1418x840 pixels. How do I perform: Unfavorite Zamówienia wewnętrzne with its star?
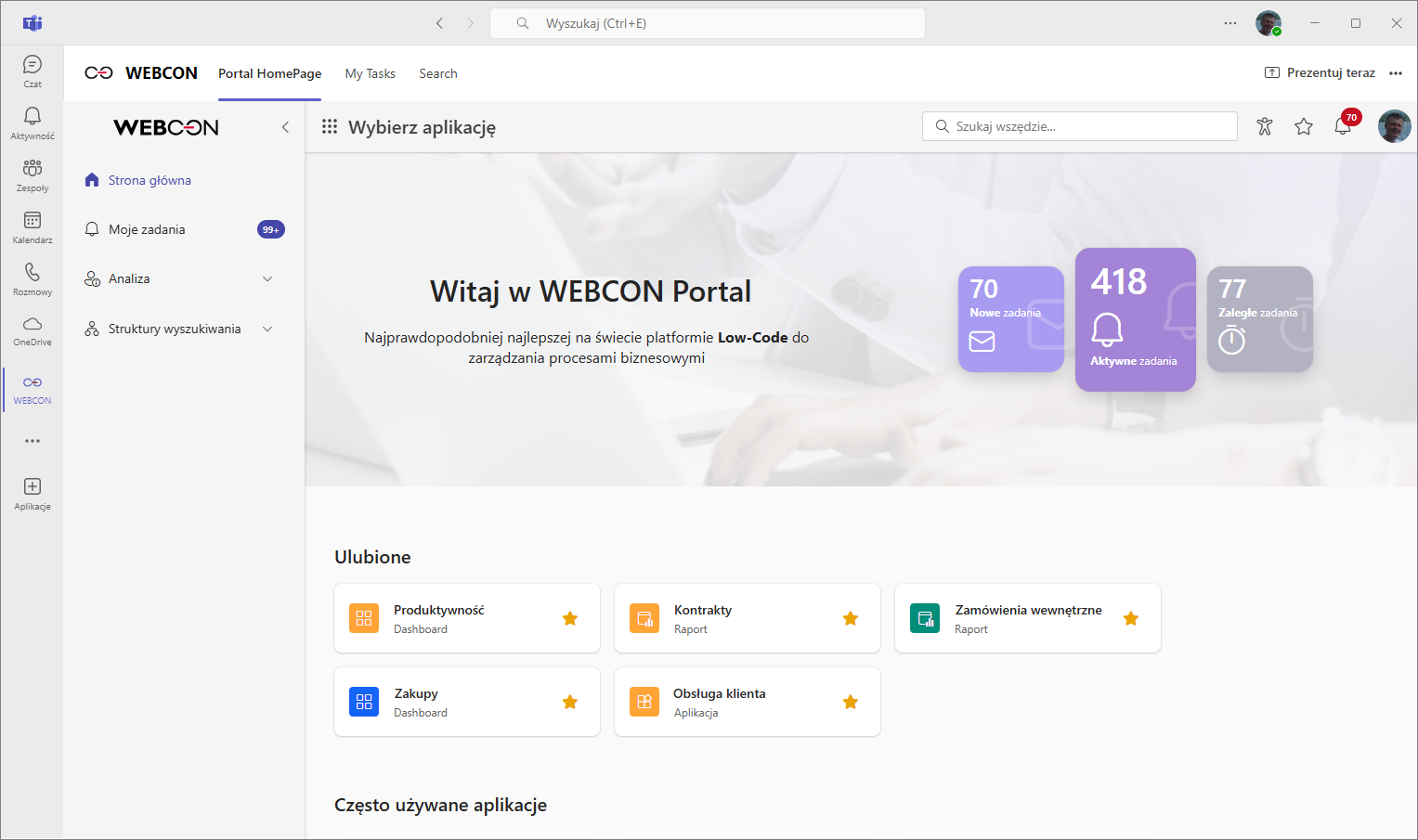pos(1131,618)
